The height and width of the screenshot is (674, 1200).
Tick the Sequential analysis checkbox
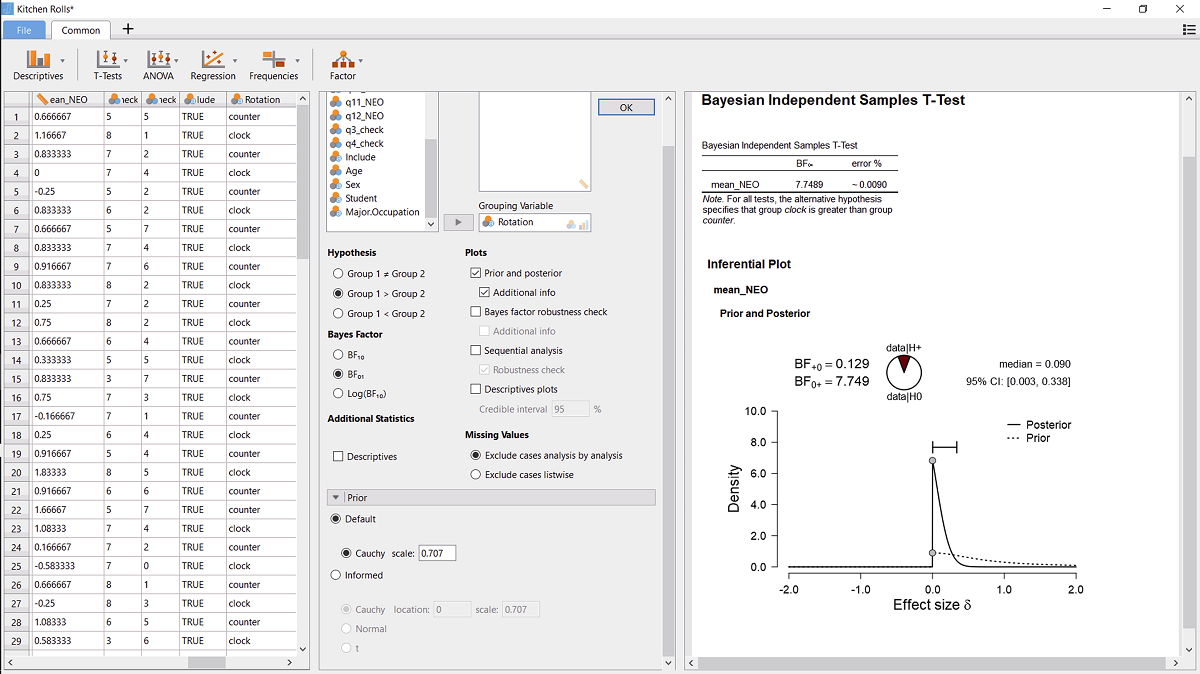(476, 351)
